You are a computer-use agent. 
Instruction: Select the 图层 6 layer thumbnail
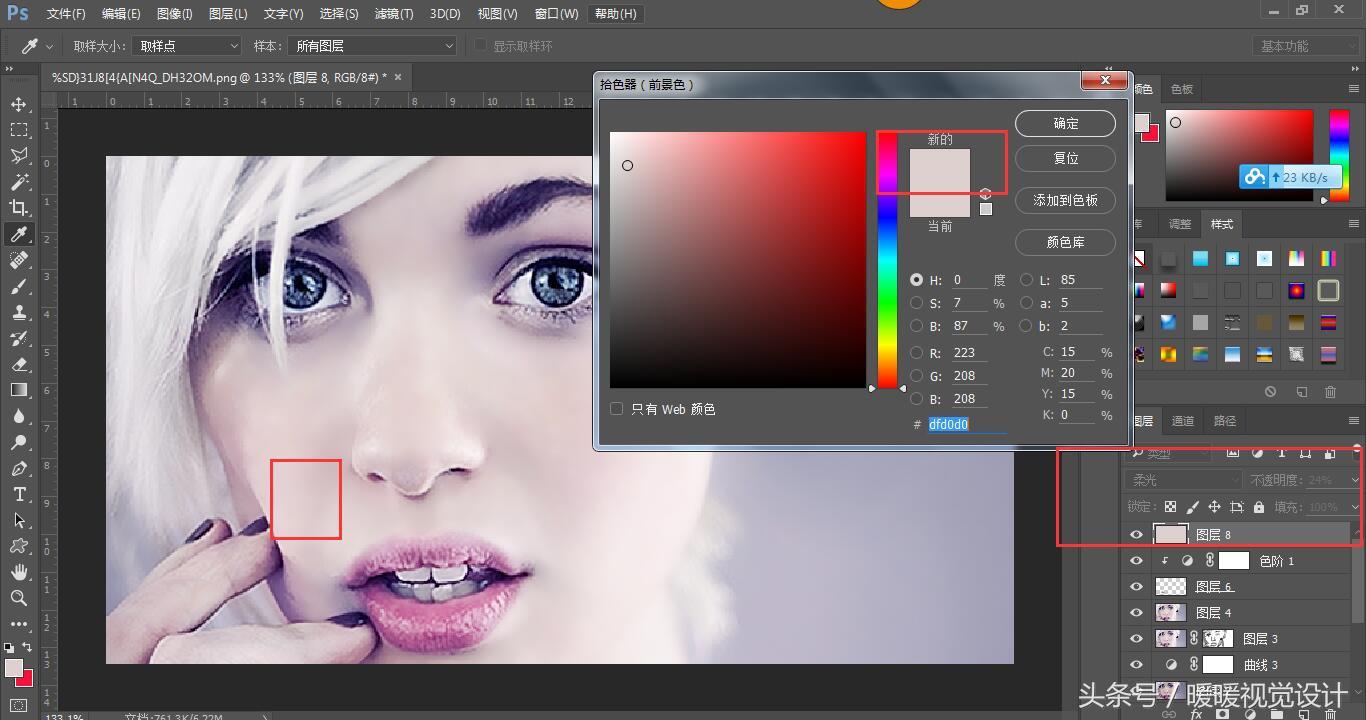(1171, 587)
